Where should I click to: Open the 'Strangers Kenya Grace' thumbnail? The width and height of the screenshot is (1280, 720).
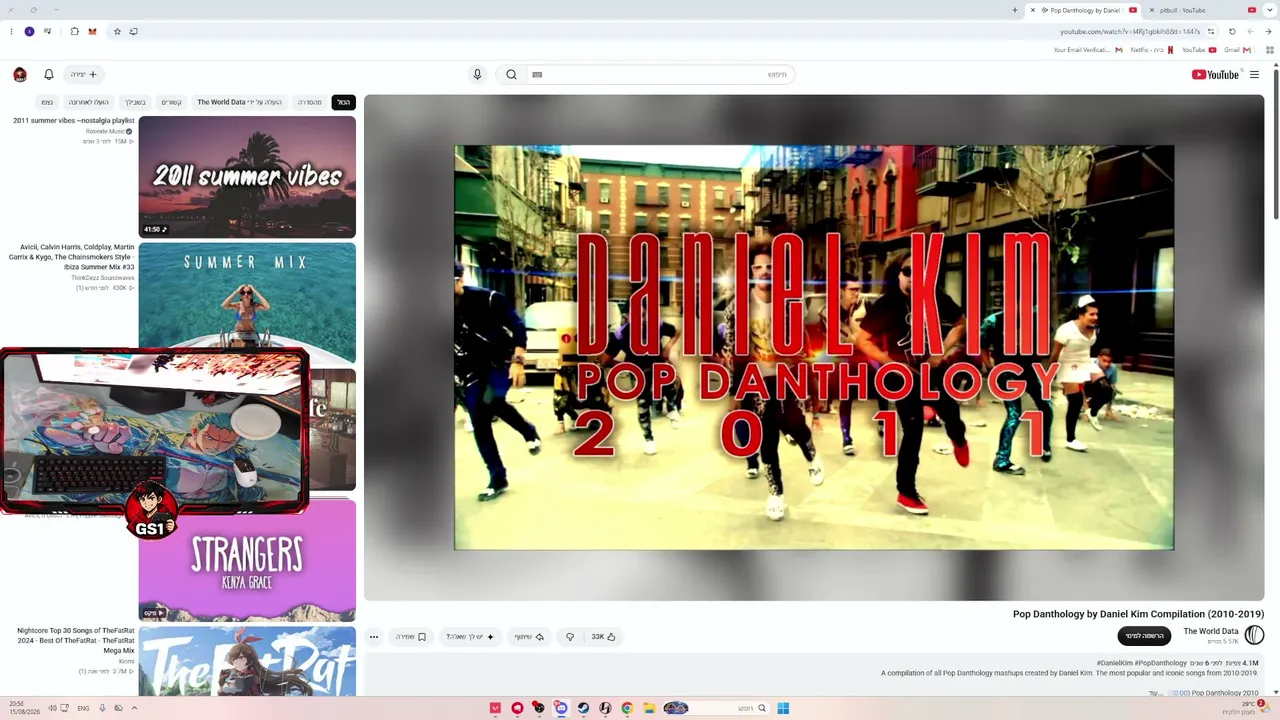(247, 560)
